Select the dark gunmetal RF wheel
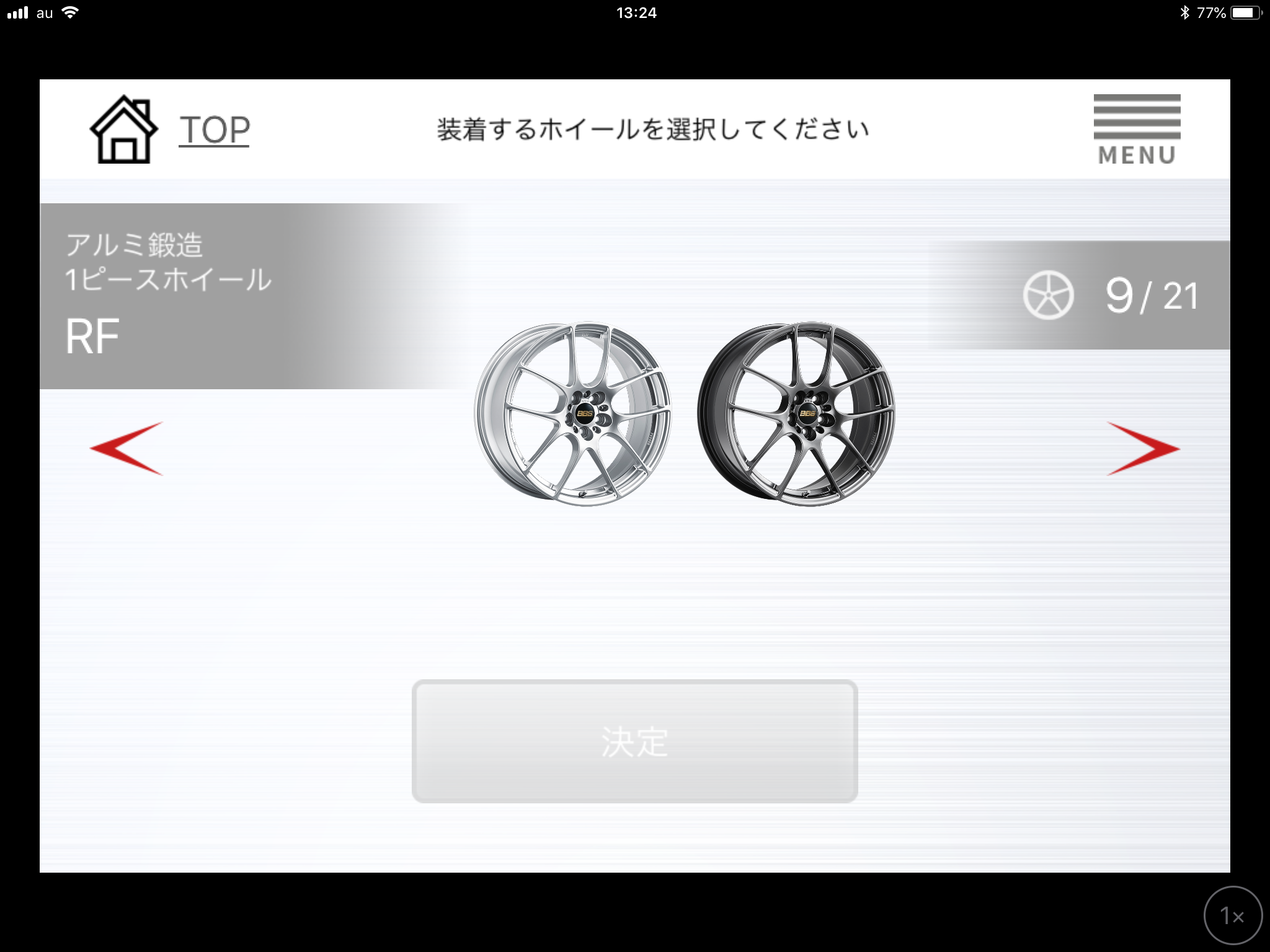 click(x=796, y=414)
